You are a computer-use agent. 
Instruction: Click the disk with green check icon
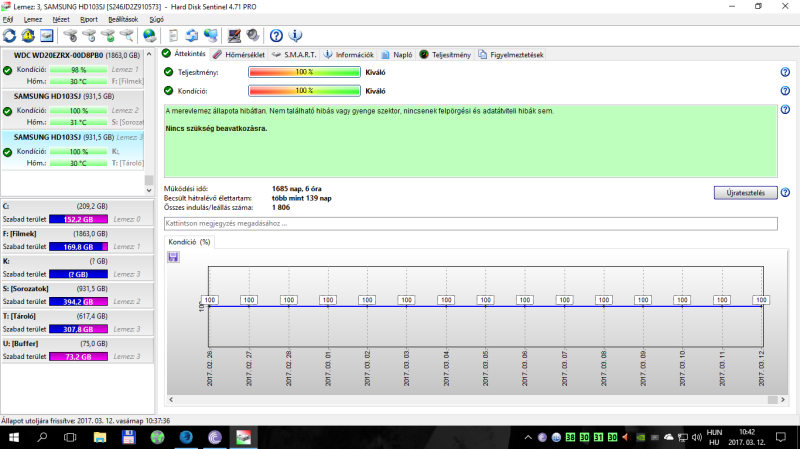pyautogui.click(x=108, y=36)
